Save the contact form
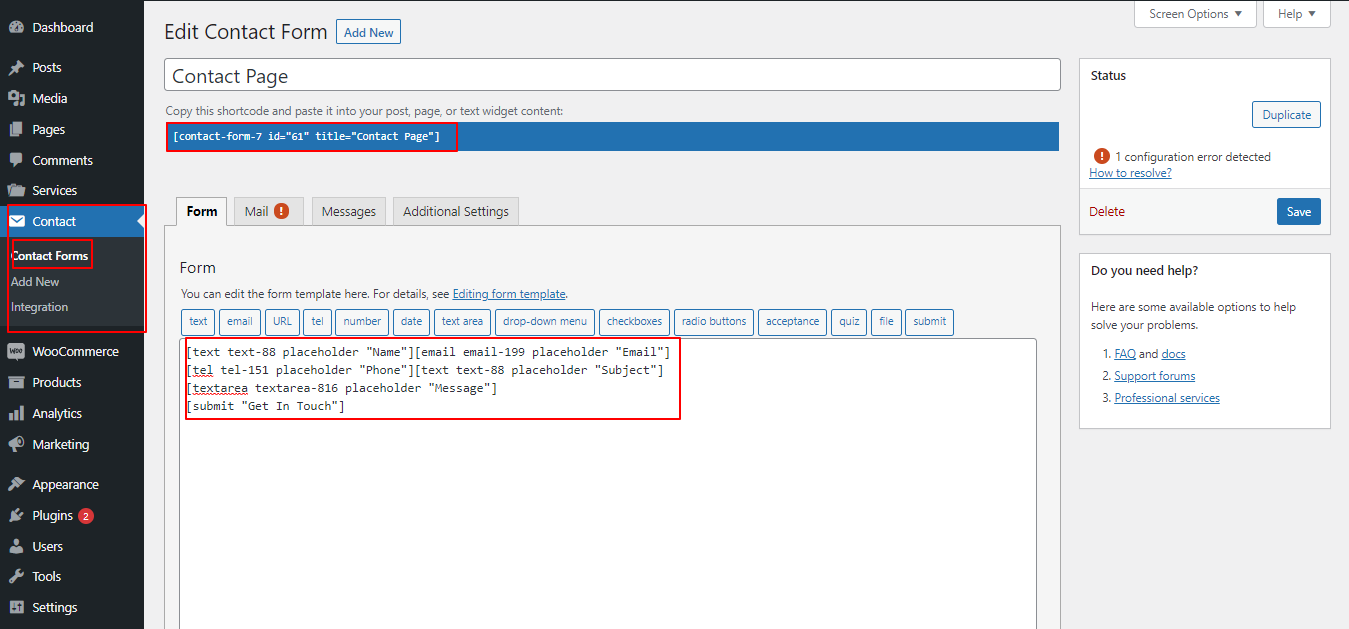The height and width of the screenshot is (629, 1349). [x=1298, y=212]
